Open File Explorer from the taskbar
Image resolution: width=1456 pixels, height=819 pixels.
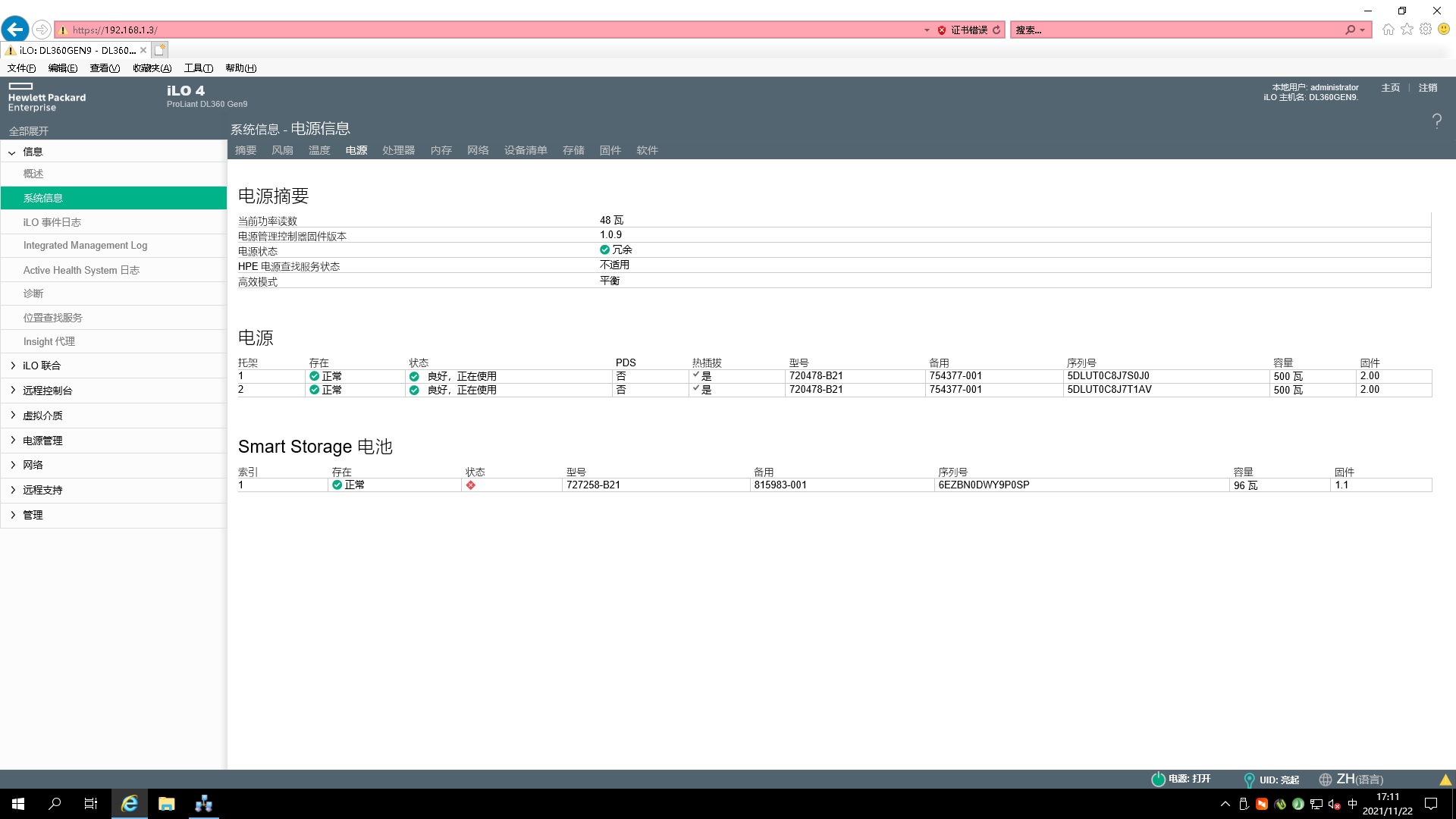tap(166, 804)
